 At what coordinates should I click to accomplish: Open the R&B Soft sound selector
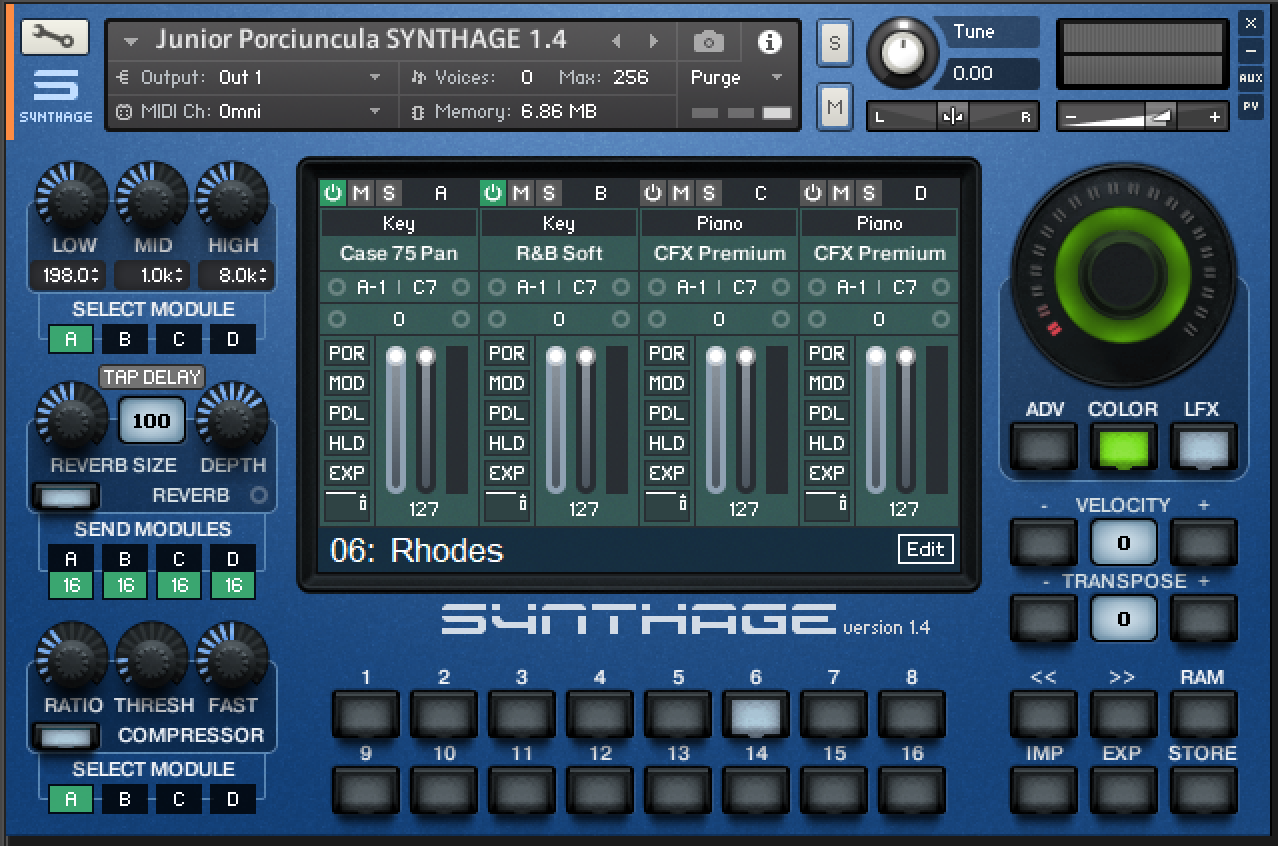point(559,253)
